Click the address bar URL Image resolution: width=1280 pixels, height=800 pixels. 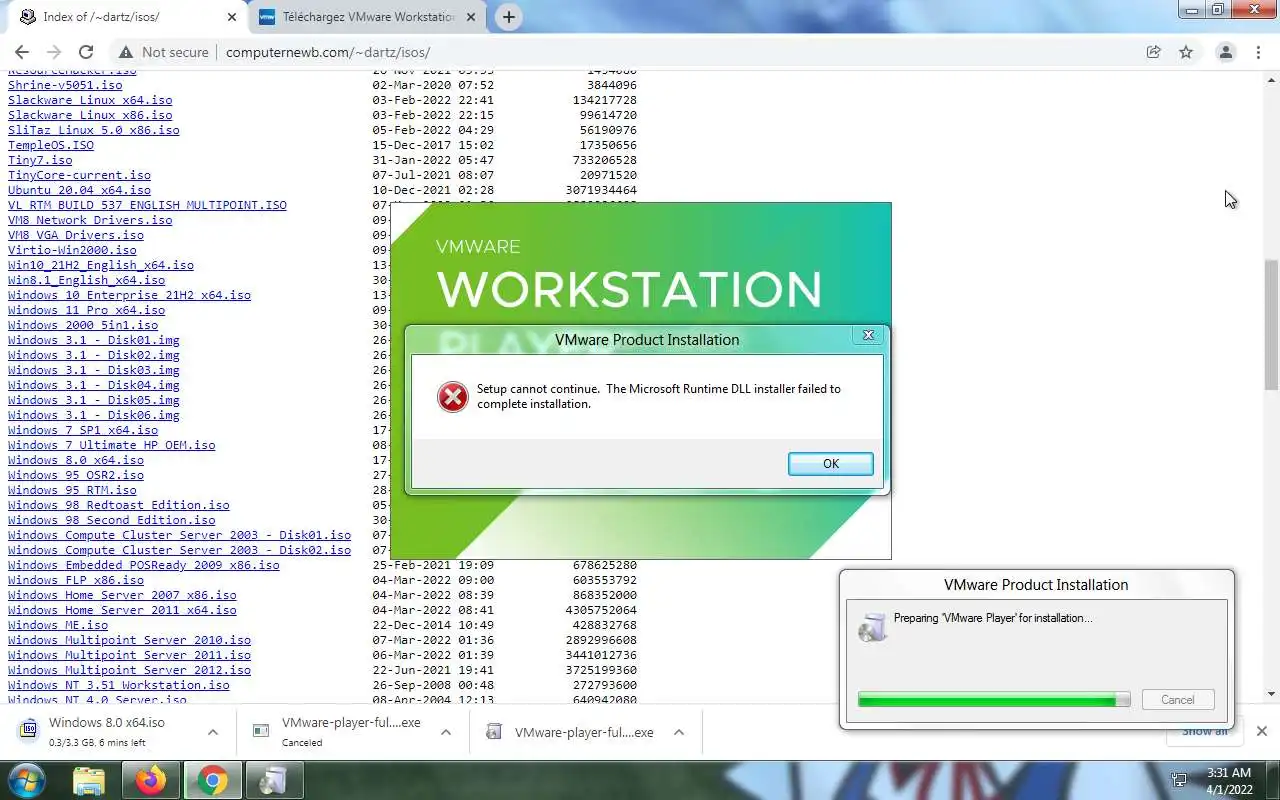(x=328, y=52)
